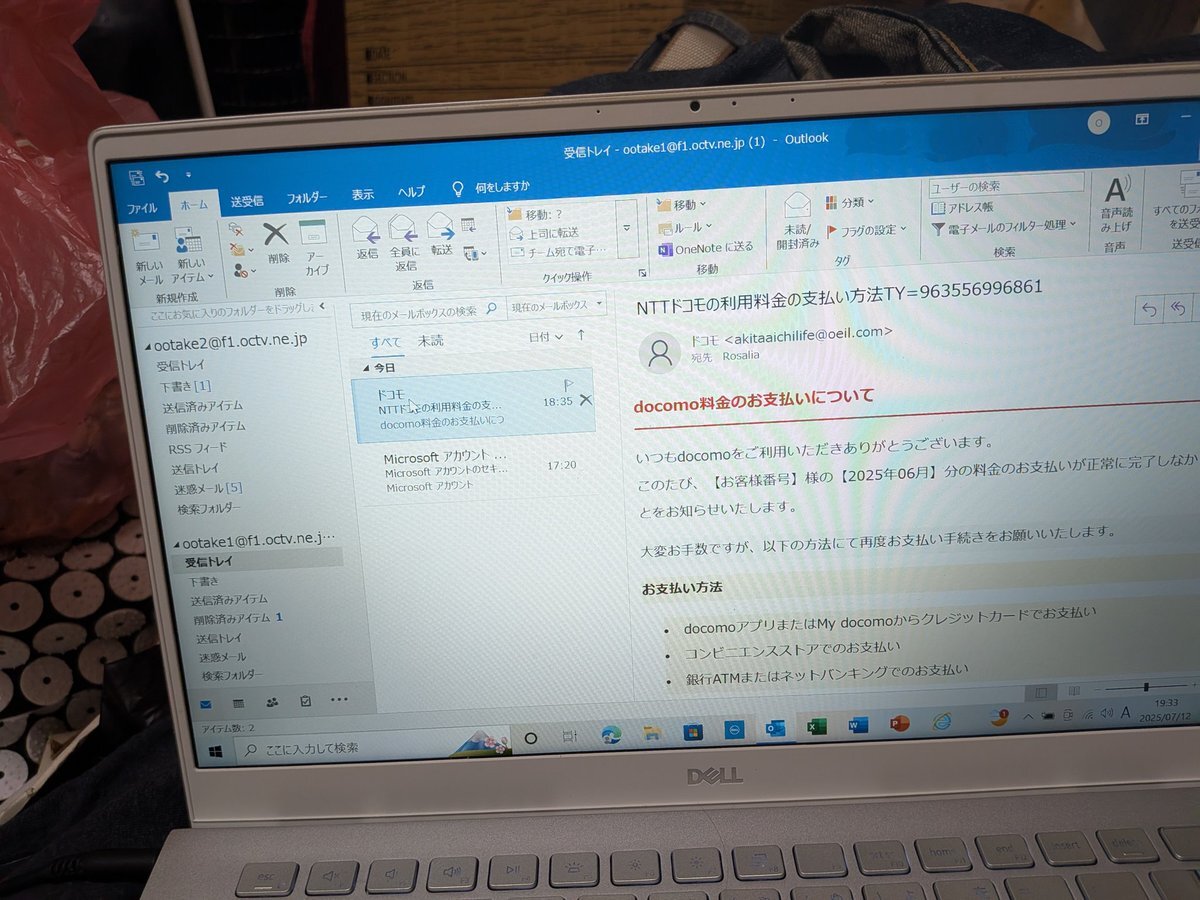Switch to the 表示 tab
The height and width of the screenshot is (900, 1200).
[363, 195]
